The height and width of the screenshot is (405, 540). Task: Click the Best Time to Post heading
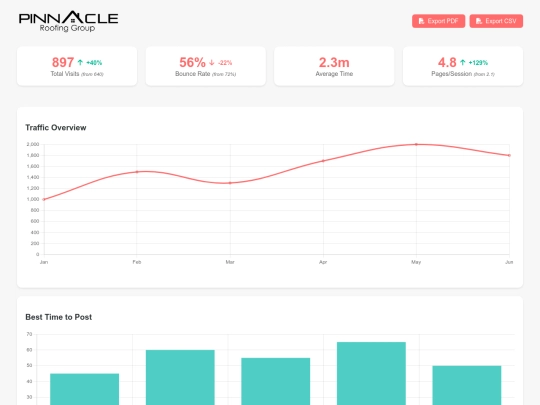(59, 317)
